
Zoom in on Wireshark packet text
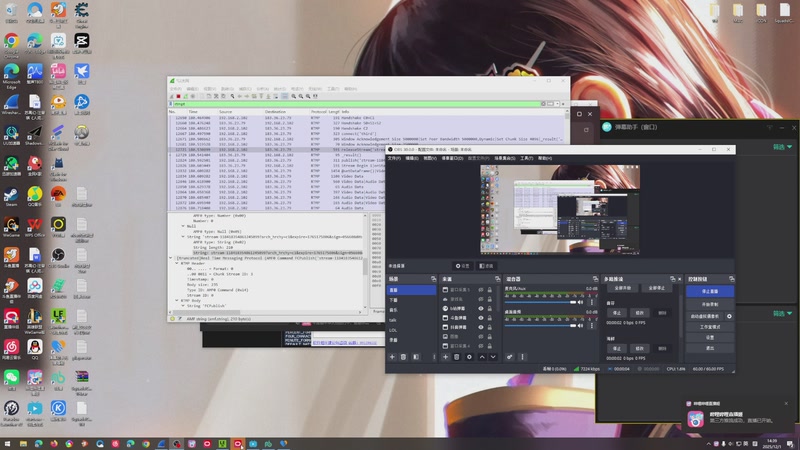pyautogui.click(x=293, y=96)
